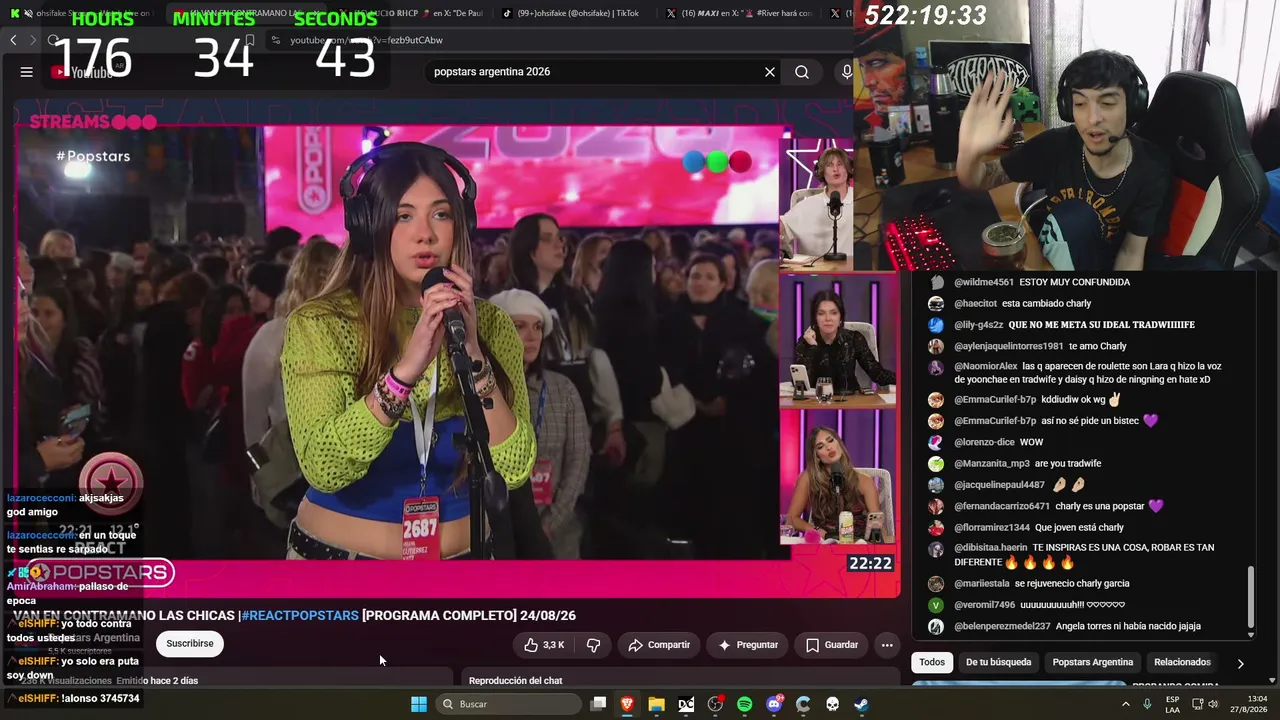
Task: Filter suggestions by Relacionados chip
Action: click(1182, 662)
